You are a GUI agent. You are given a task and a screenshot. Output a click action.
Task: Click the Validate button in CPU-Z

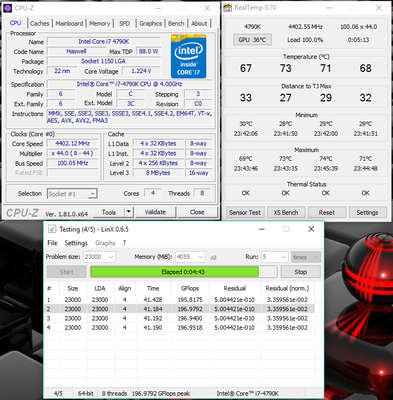click(155, 212)
